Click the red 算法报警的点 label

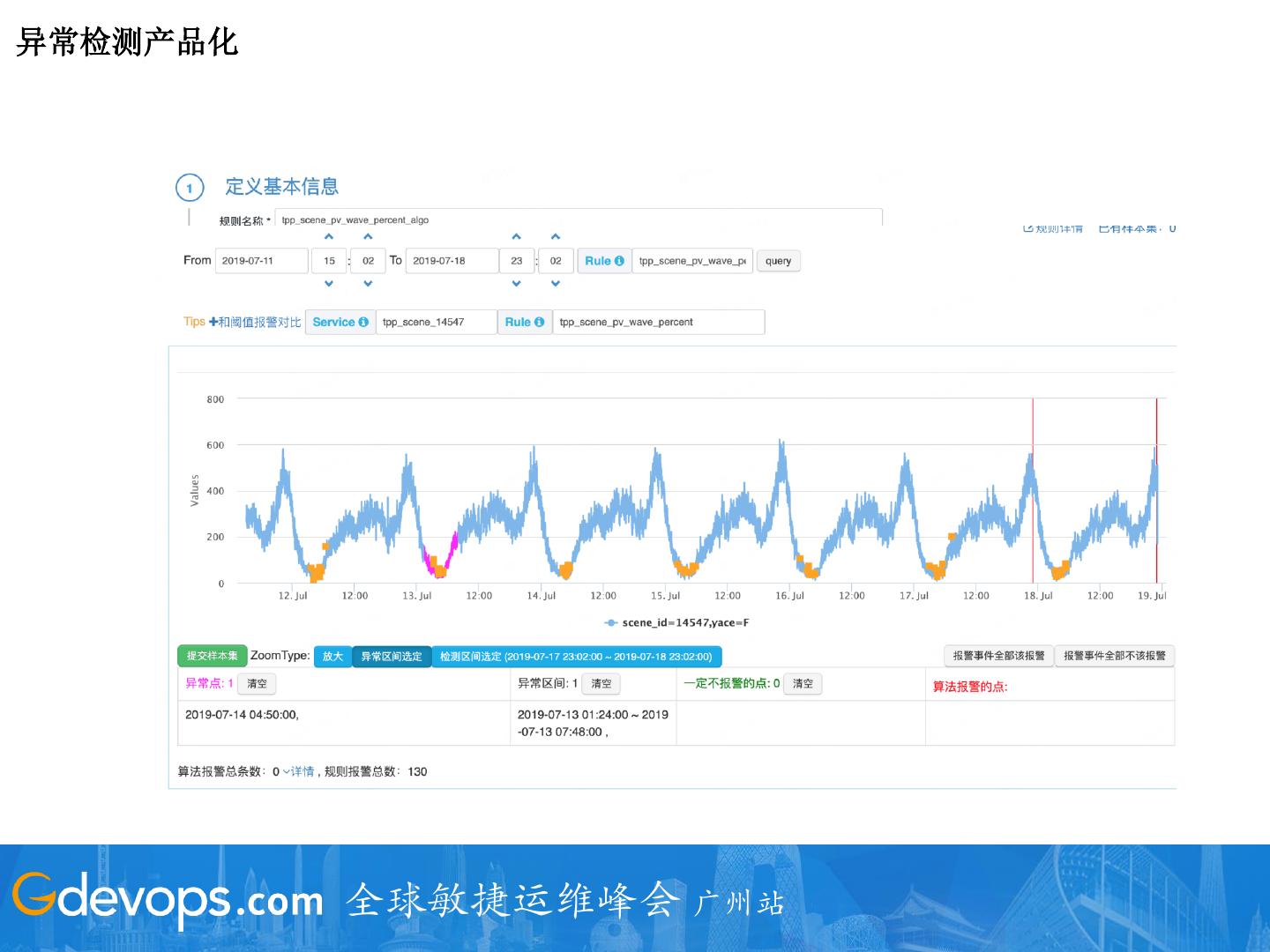click(970, 687)
